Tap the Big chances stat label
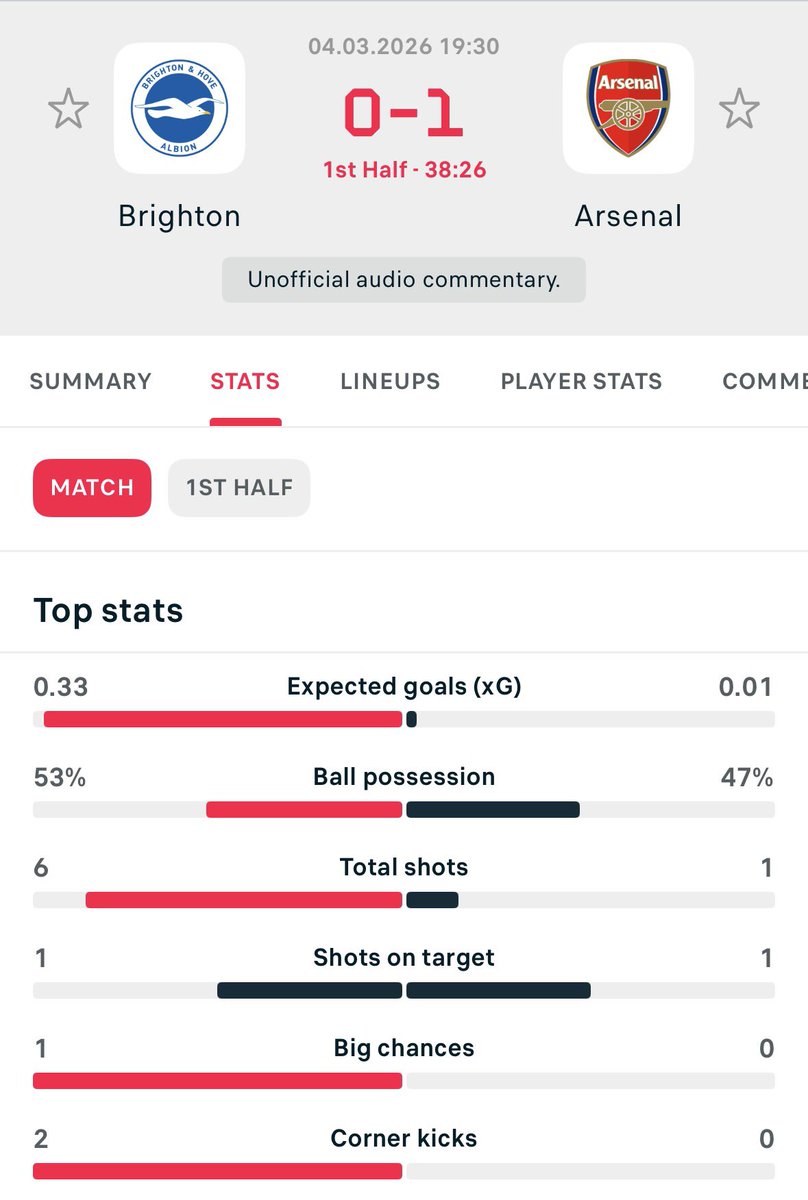The image size is (808, 1200). (404, 1048)
